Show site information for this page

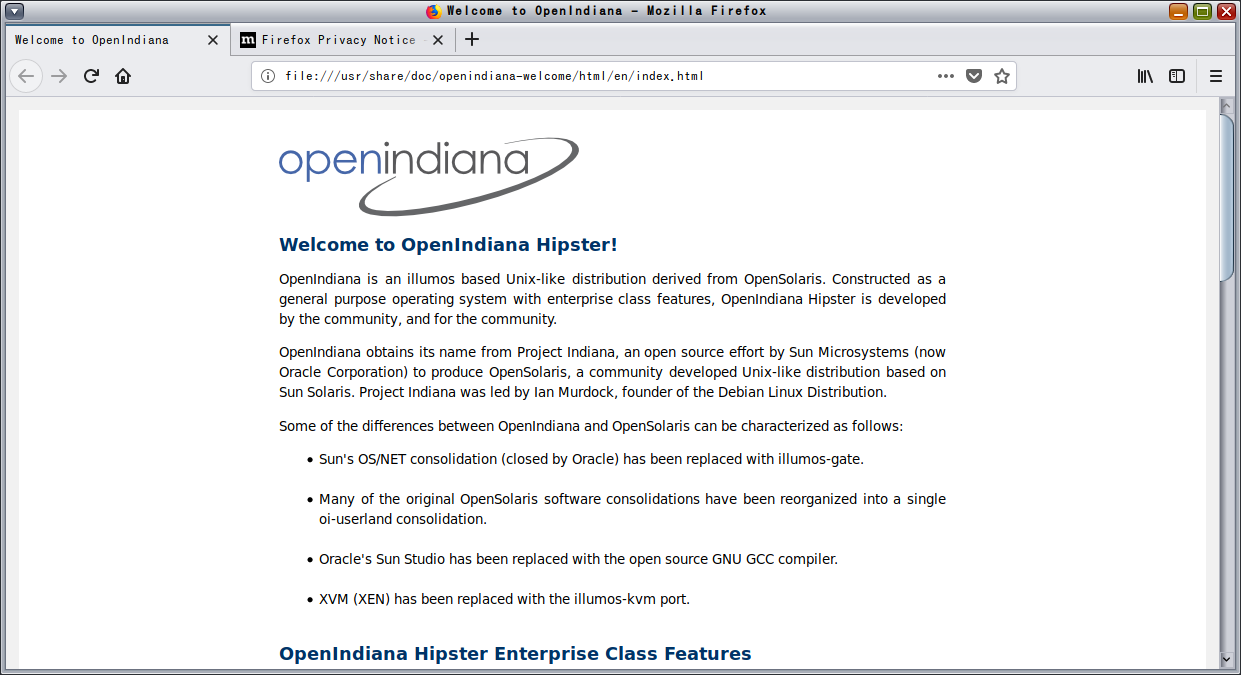(x=268, y=76)
